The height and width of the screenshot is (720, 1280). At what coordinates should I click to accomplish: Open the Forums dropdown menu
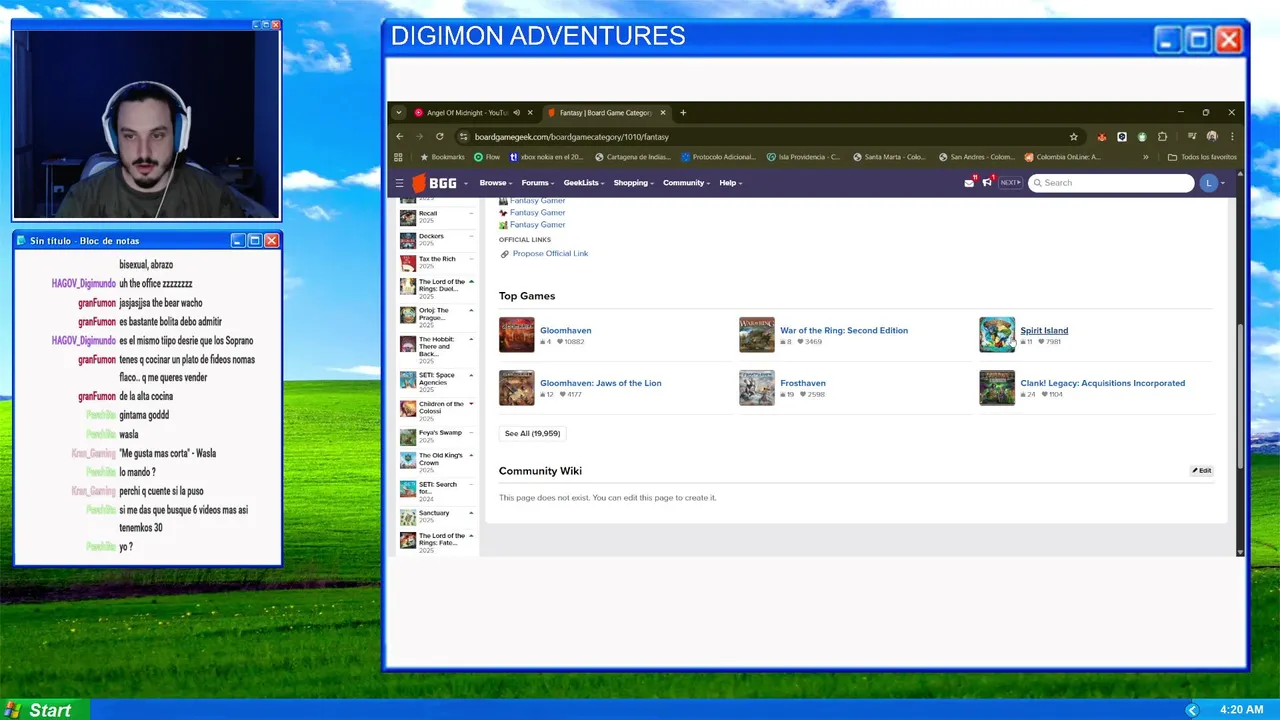538,183
